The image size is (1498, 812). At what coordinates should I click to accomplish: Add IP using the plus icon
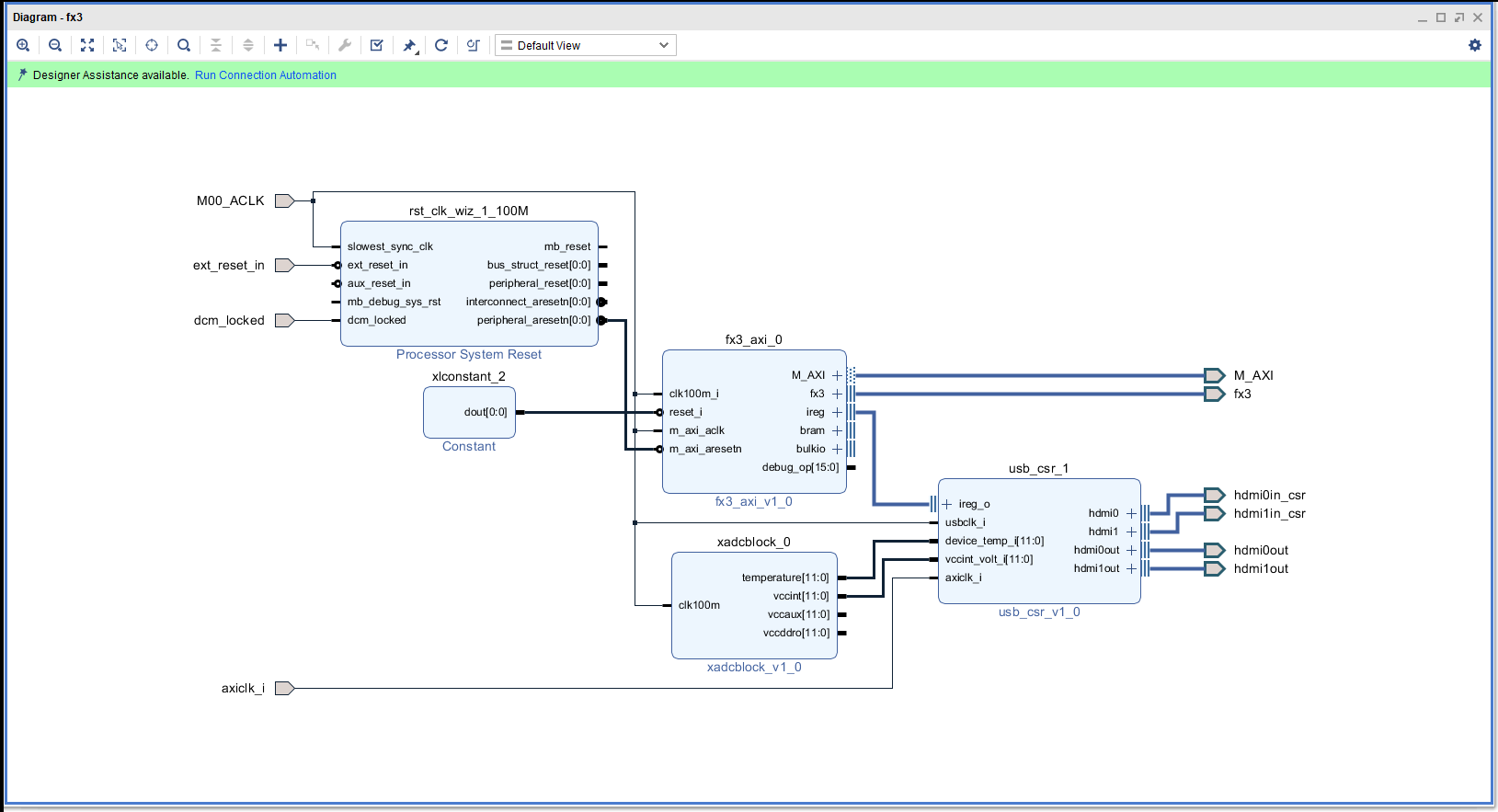tap(280, 45)
